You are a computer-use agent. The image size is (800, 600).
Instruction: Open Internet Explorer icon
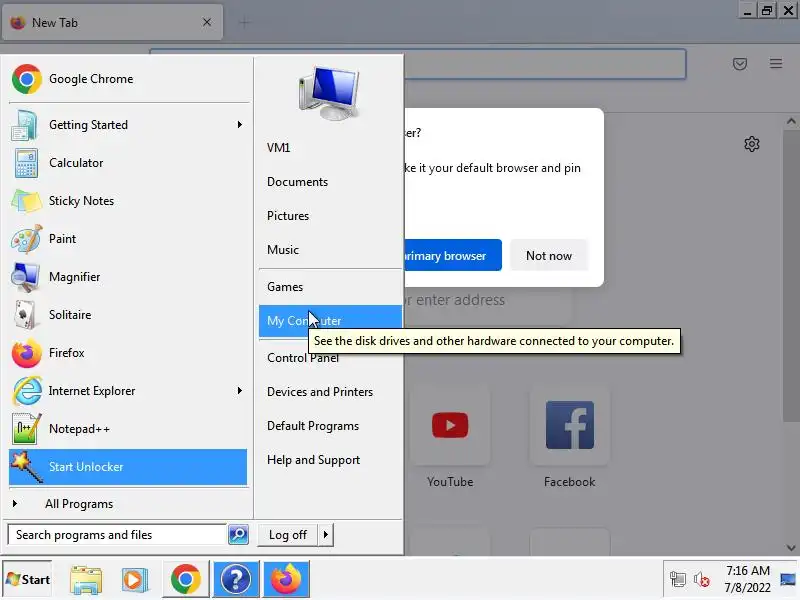click(x=27, y=391)
